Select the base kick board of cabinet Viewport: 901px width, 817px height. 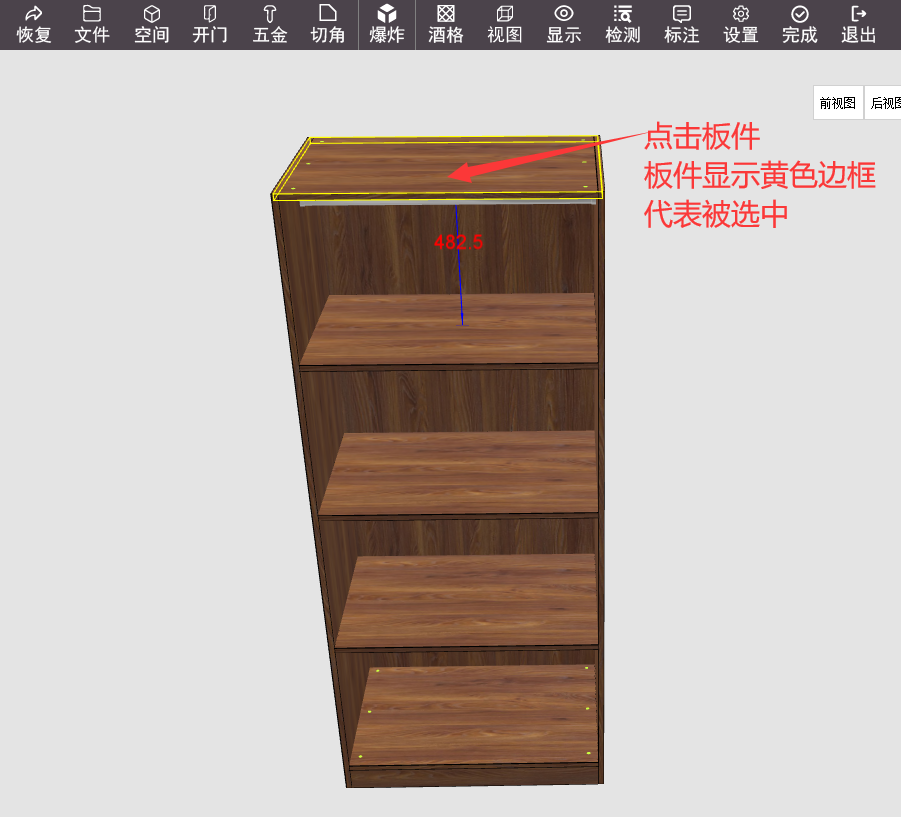click(x=474, y=776)
